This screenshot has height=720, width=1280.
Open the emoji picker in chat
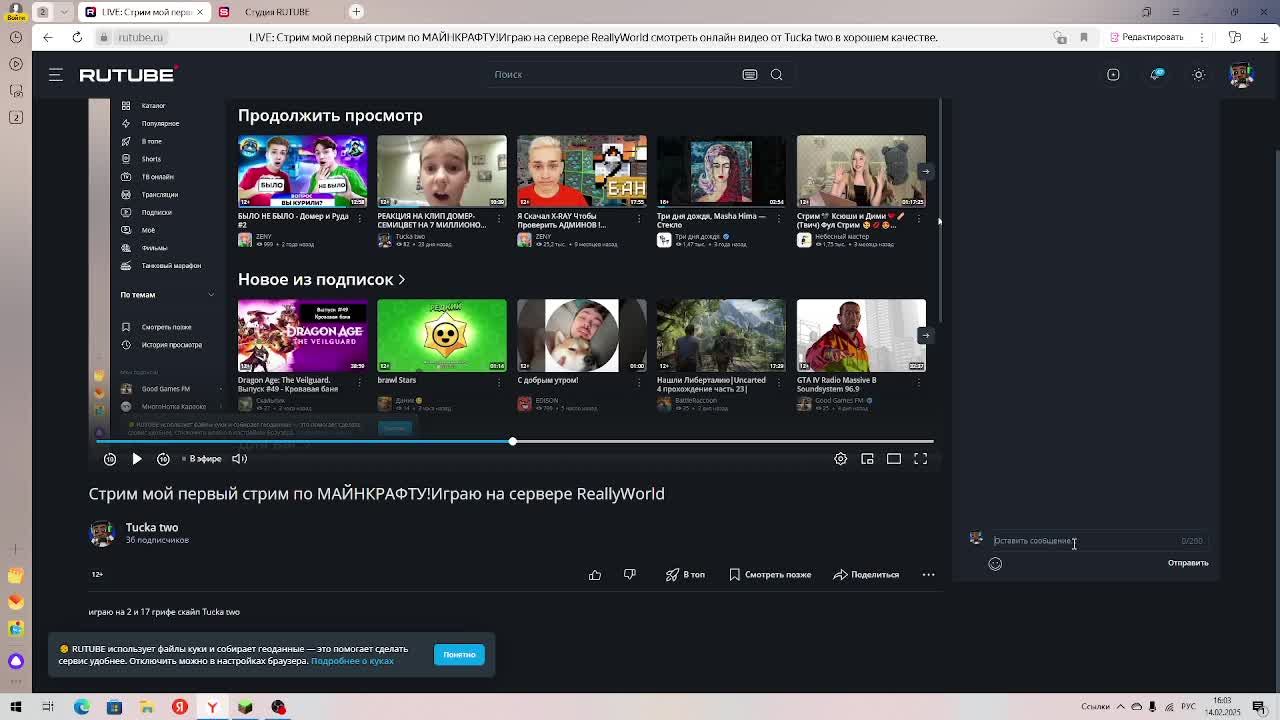[995, 564]
